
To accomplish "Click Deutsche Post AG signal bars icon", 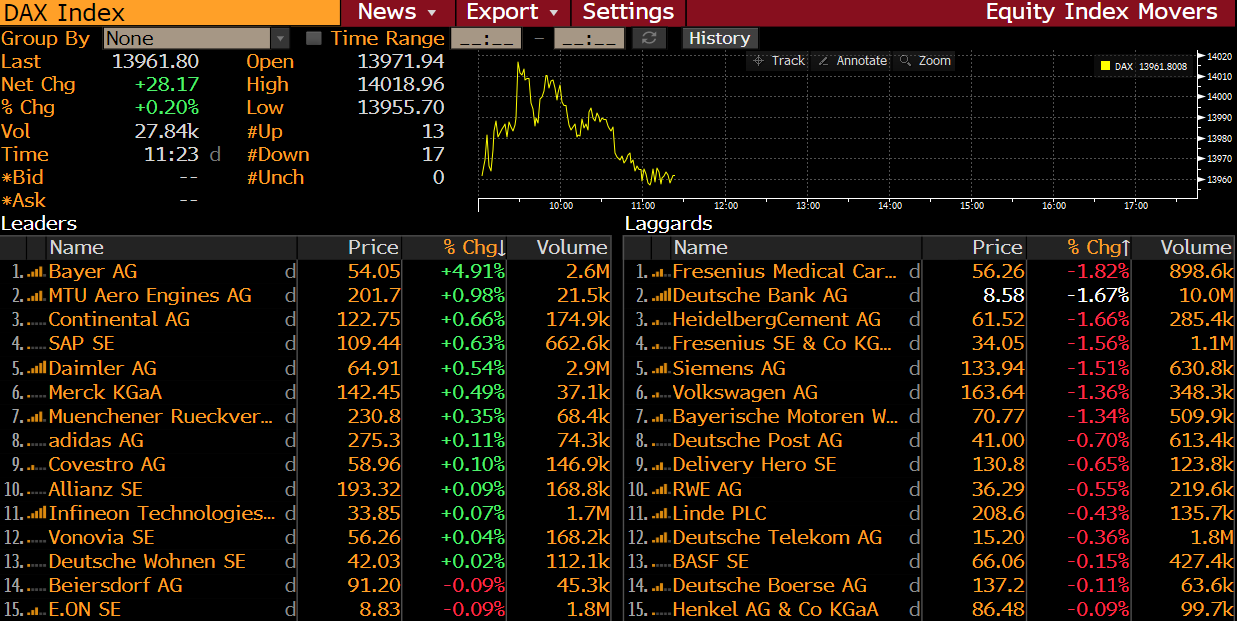I will pos(661,441).
